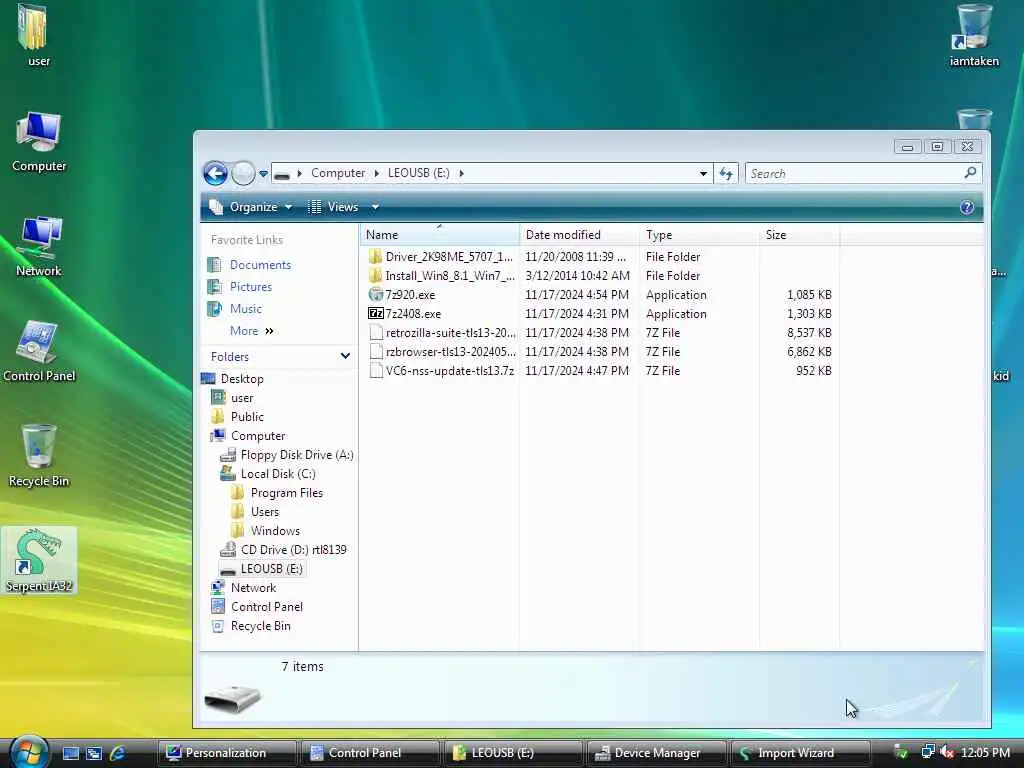Open the address bar history dropdown

tap(703, 173)
